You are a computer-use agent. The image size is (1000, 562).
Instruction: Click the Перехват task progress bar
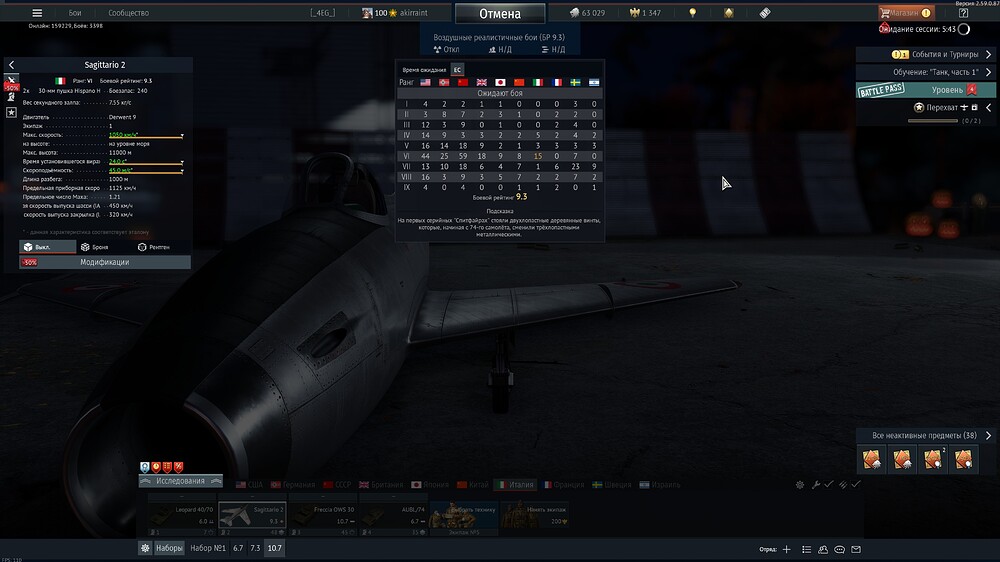[x=932, y=121]
